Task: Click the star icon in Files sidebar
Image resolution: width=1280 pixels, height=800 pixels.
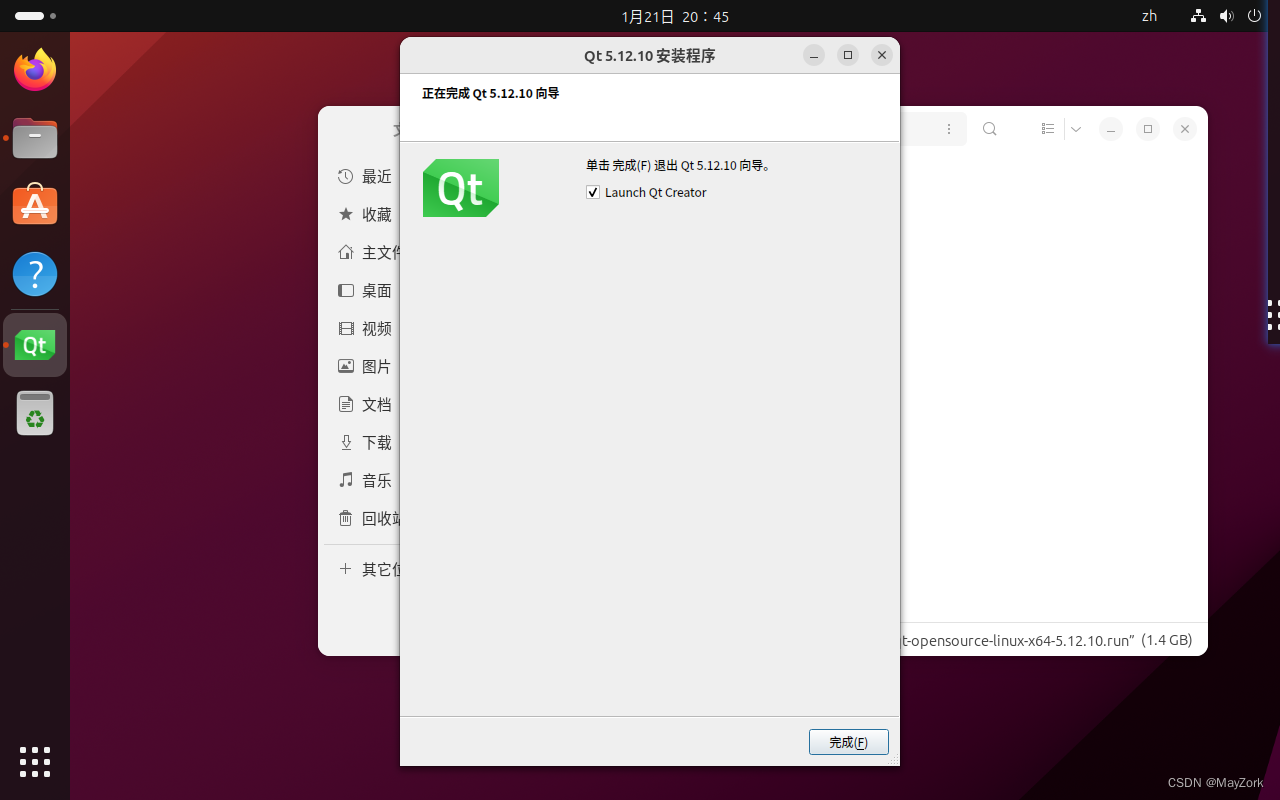Action: coord(346,214)
